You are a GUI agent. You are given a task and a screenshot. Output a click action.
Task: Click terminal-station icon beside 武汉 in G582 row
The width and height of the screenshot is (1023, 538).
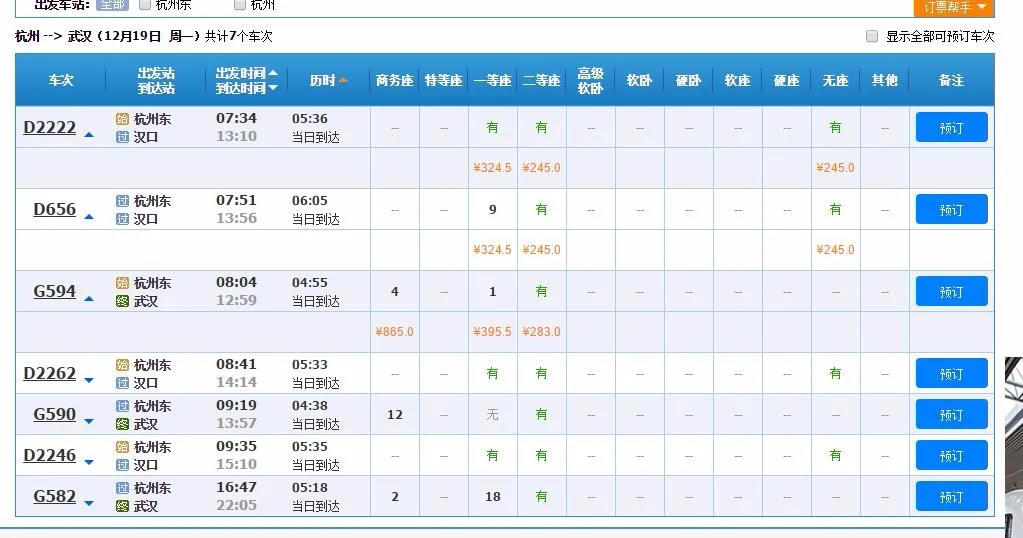pyautogui.click(x=122, y=507)
